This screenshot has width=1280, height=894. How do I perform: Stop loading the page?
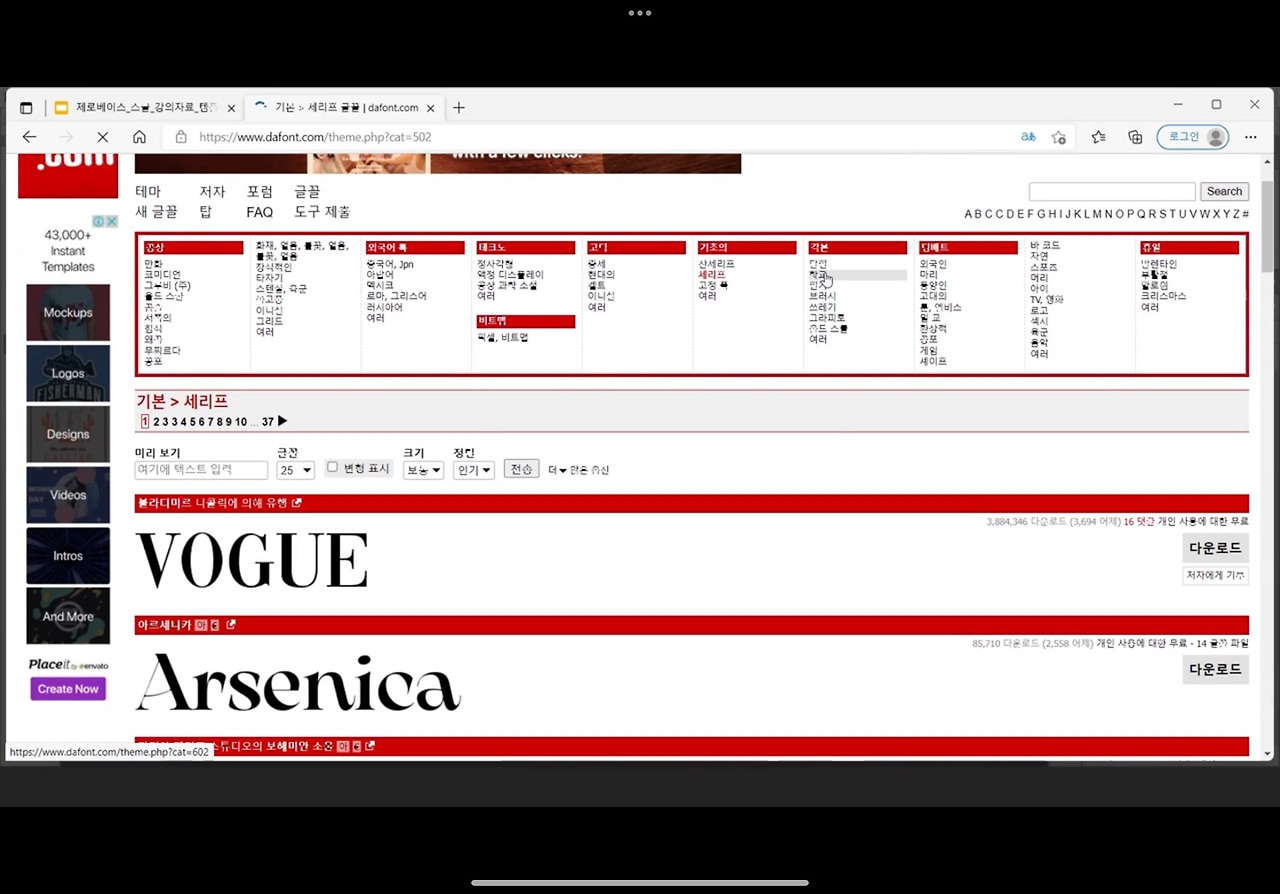pos(102,137)
